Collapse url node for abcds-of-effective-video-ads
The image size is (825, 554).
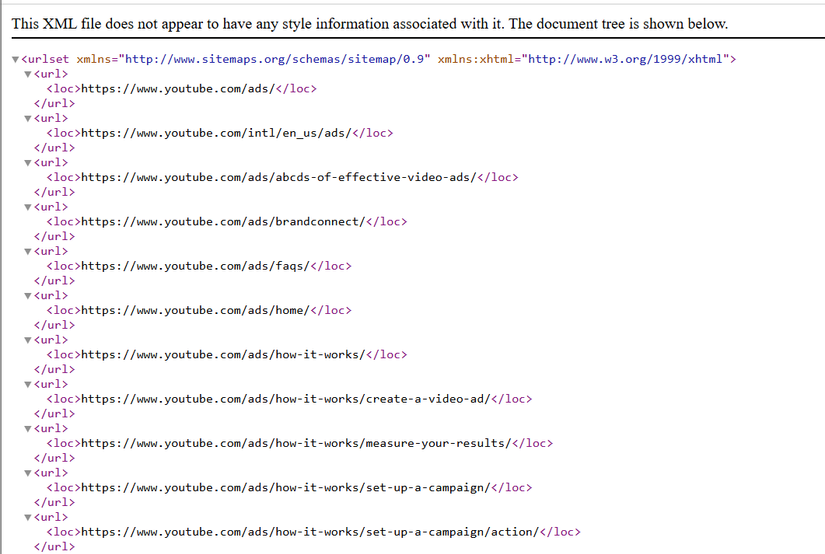28,163
